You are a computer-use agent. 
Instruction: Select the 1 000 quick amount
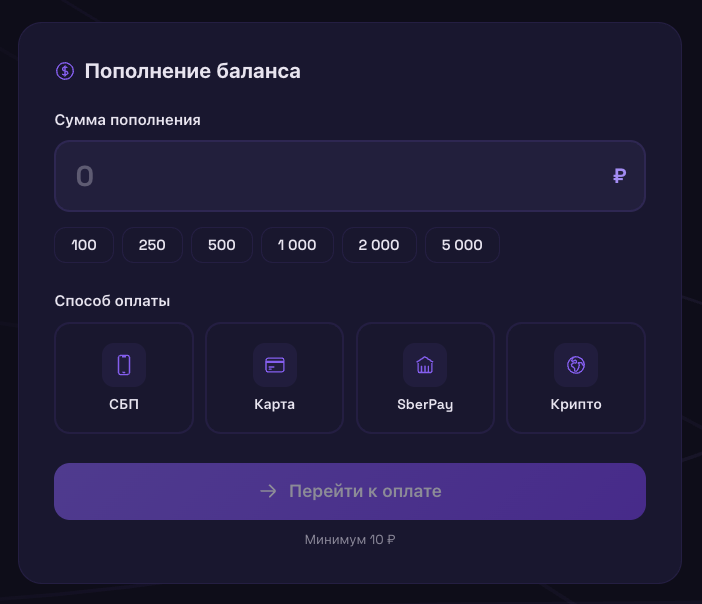[297, 245]
